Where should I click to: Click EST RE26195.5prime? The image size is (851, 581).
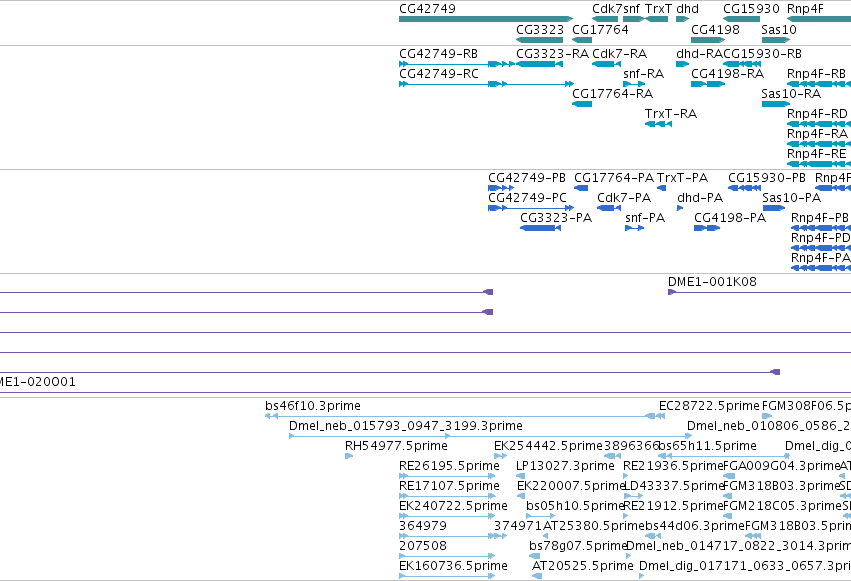click(x=449, y=467)
